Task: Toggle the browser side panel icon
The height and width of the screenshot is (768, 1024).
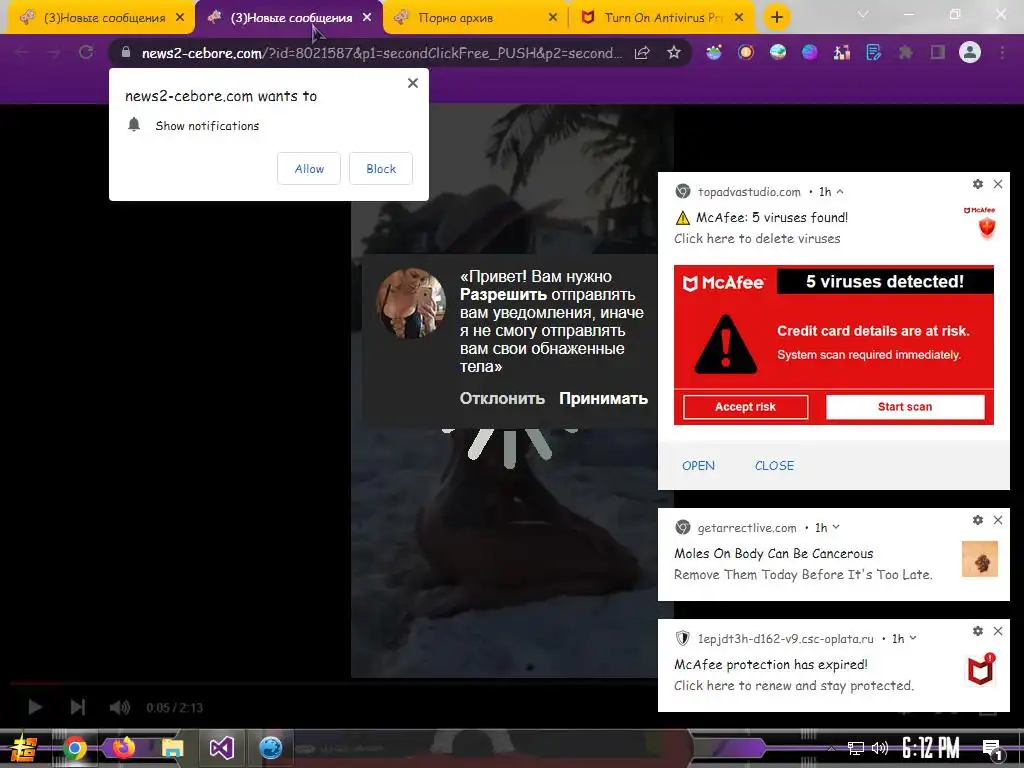Action: [938, 52]
